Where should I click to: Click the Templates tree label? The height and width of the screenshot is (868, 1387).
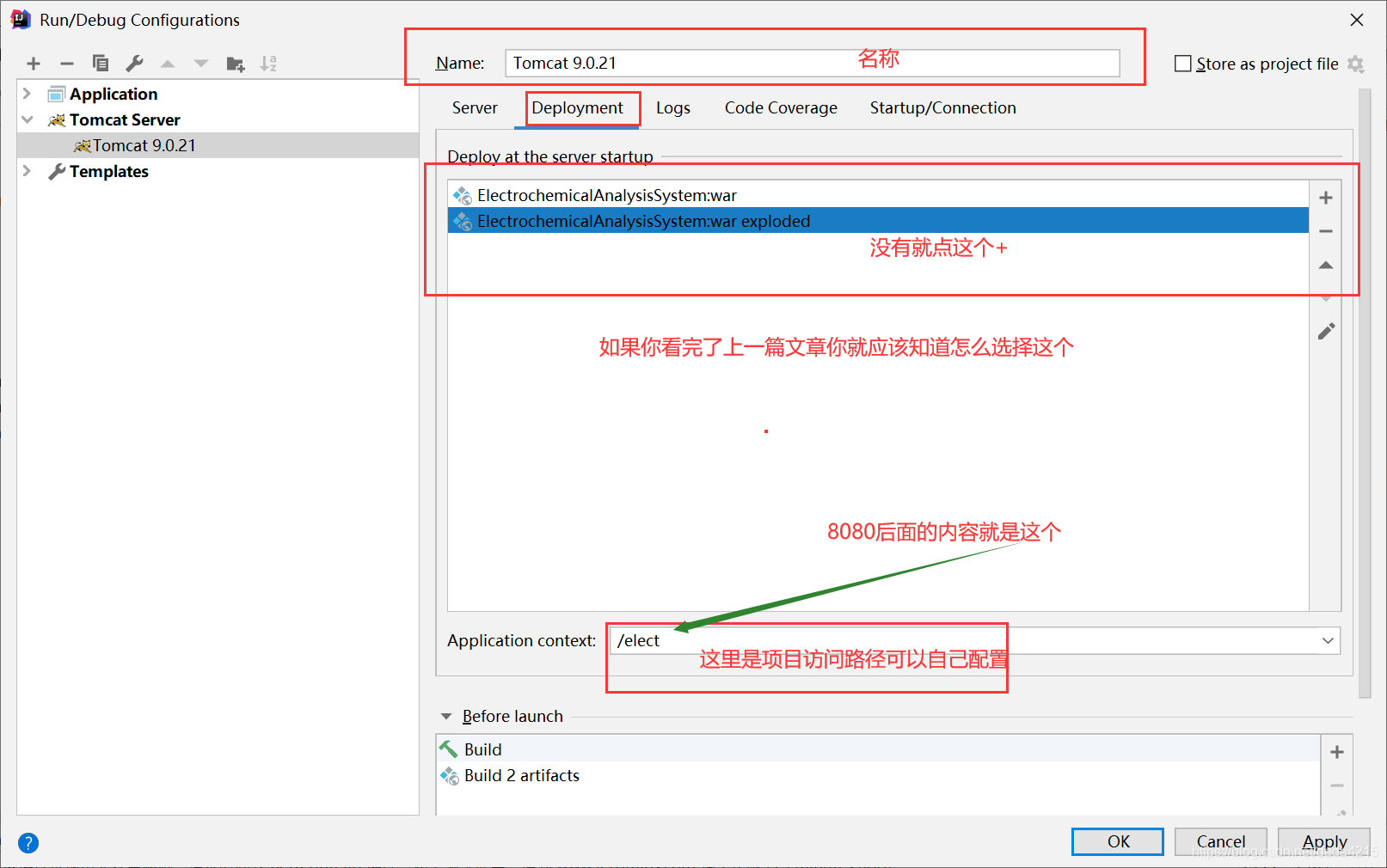109,171
